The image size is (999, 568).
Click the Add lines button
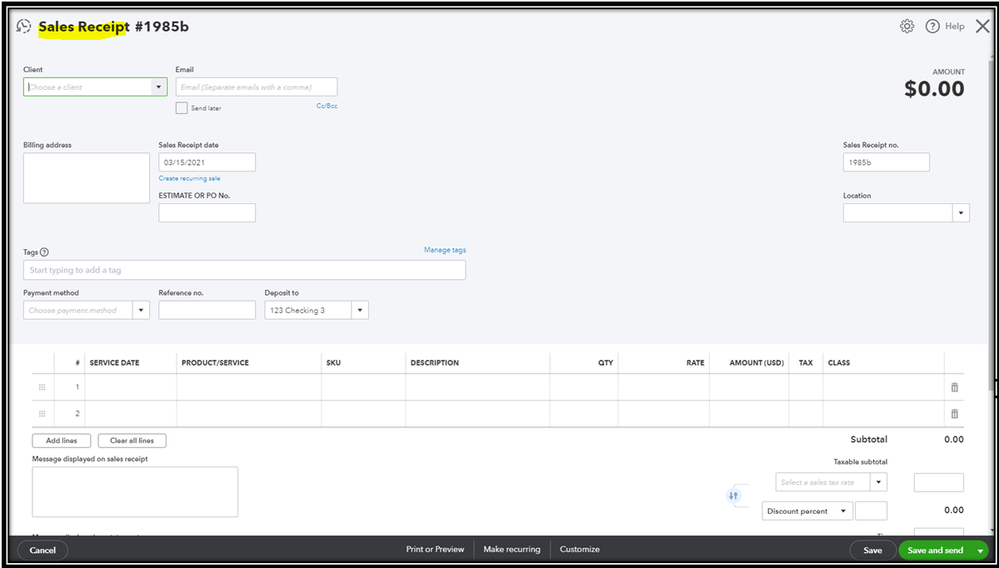(x=61, y=441)
